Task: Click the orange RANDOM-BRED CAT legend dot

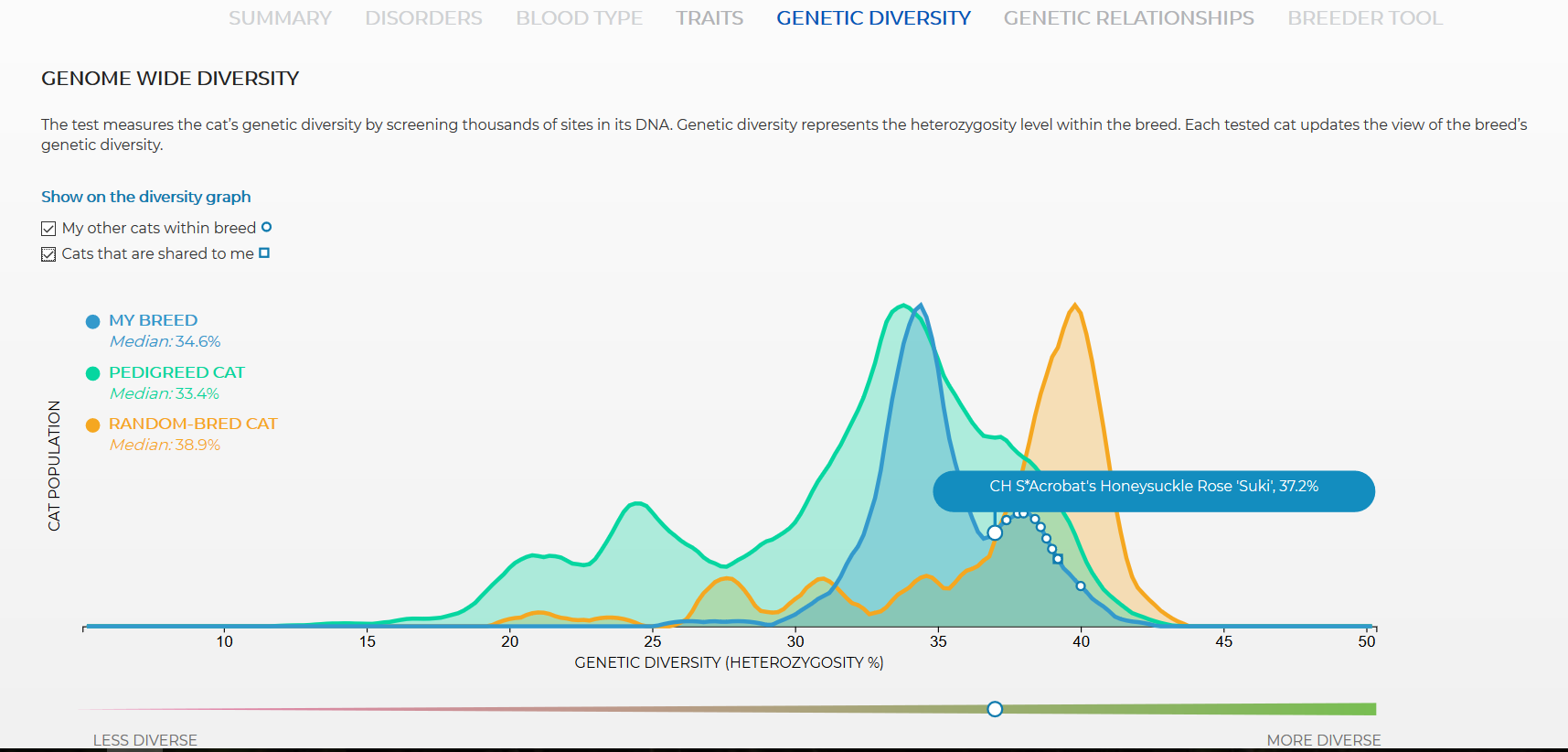Action: click(x=92, y=424)
